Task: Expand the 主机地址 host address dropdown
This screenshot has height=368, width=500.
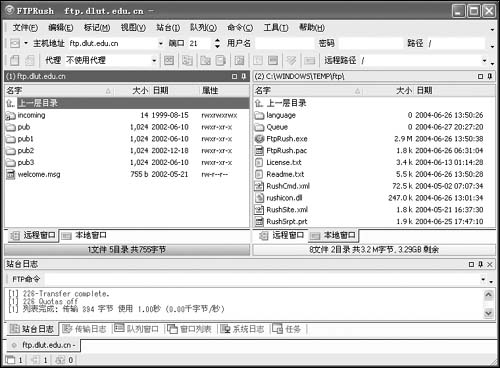Action: click(161, 43)
